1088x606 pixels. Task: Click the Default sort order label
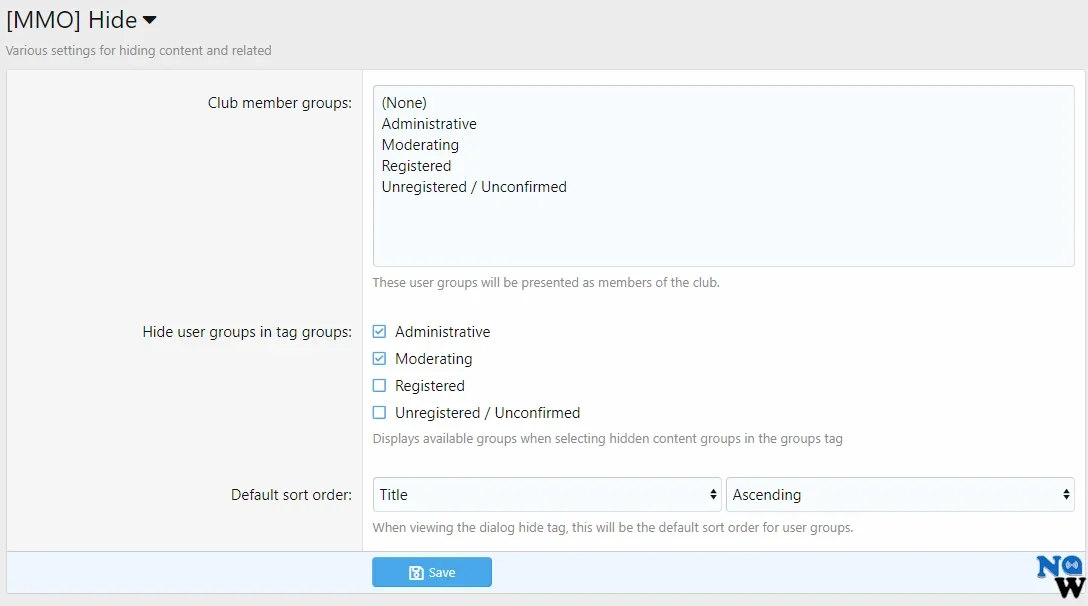pyautogui.click(x=291, y=495)
